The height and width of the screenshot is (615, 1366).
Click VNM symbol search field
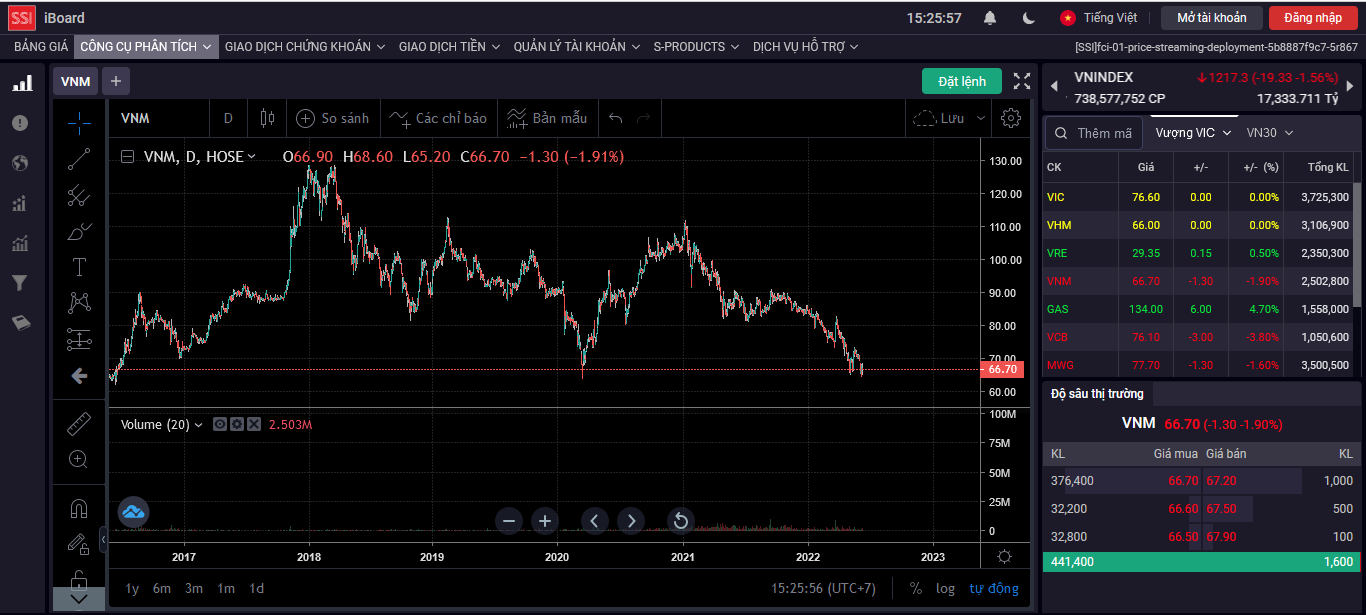point(158,118)
